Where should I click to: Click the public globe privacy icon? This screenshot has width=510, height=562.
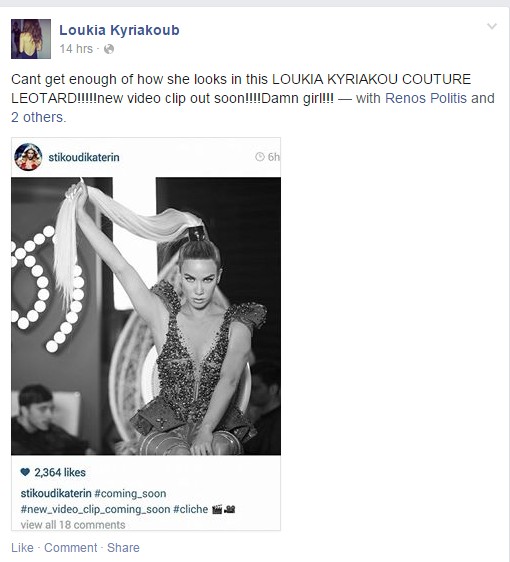[109, 49]
